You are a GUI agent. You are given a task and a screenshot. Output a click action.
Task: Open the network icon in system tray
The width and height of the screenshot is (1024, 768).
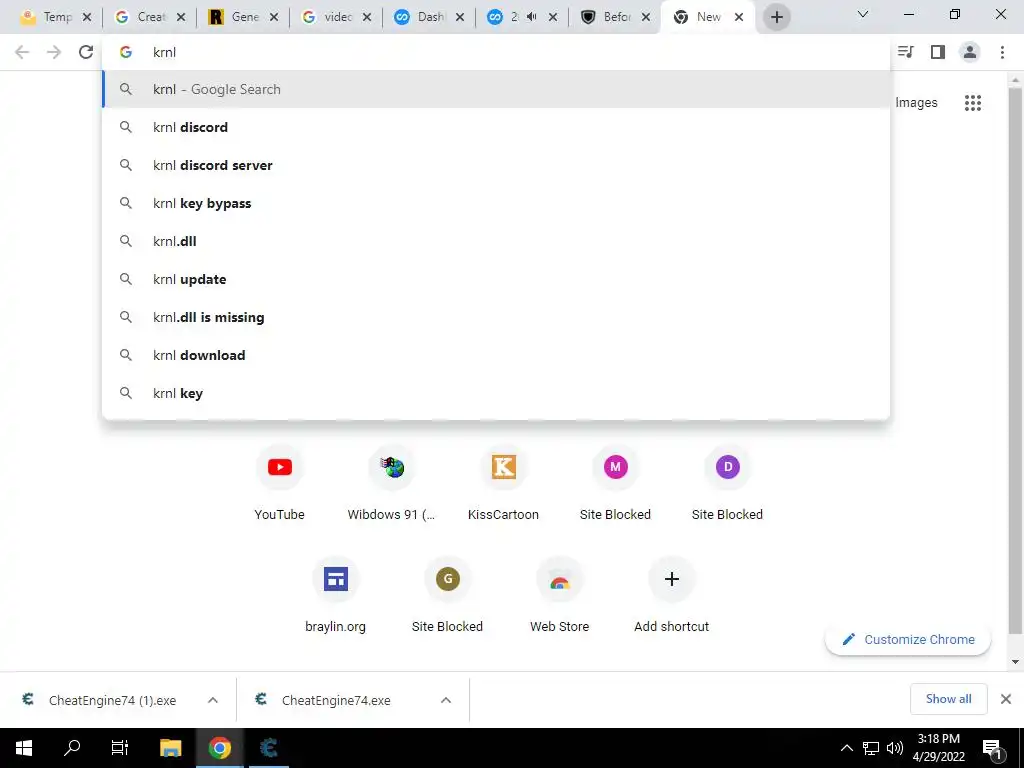click(871, 748)
